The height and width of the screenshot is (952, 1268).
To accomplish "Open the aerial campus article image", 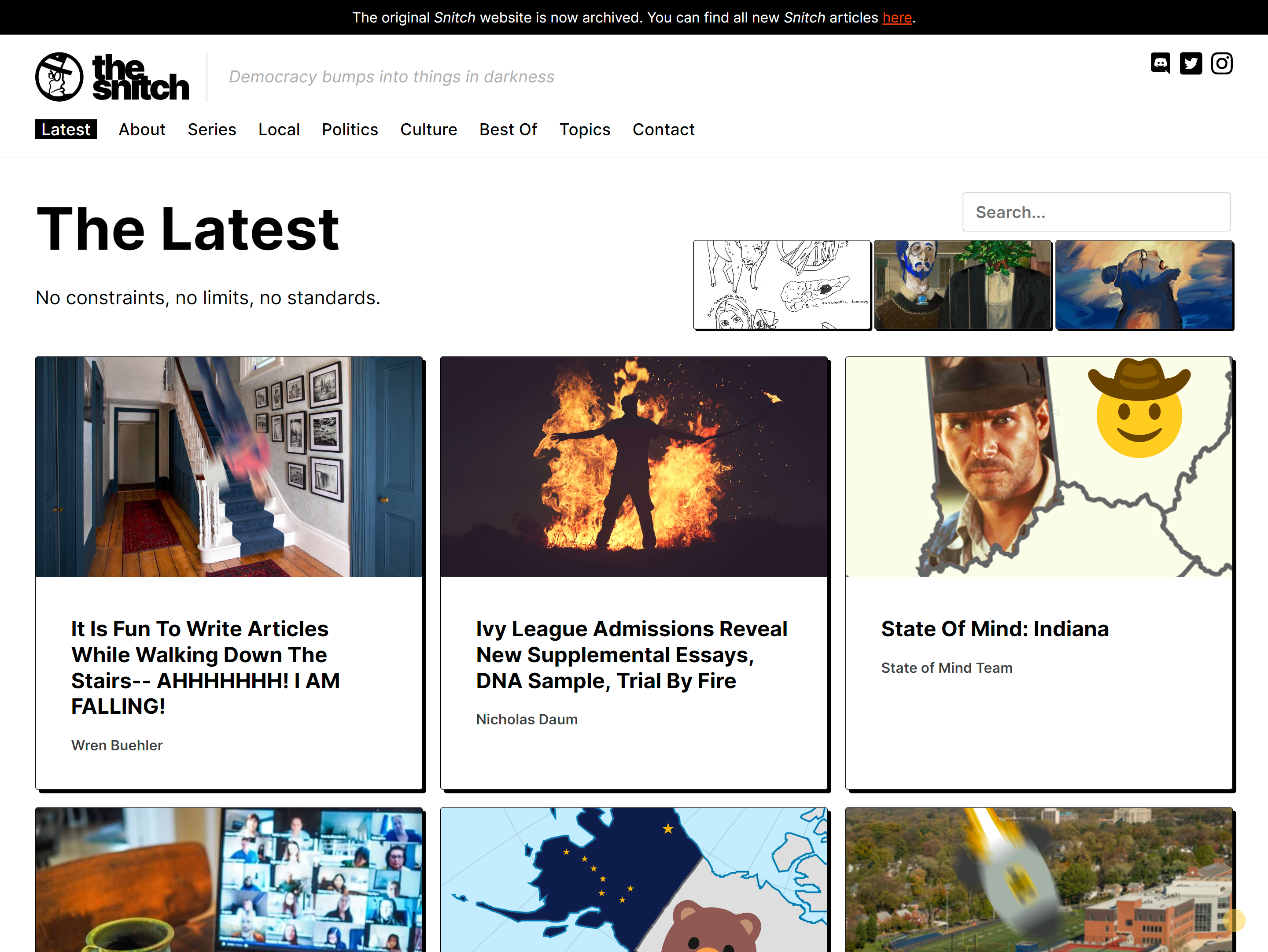I will click(1039, 880).
